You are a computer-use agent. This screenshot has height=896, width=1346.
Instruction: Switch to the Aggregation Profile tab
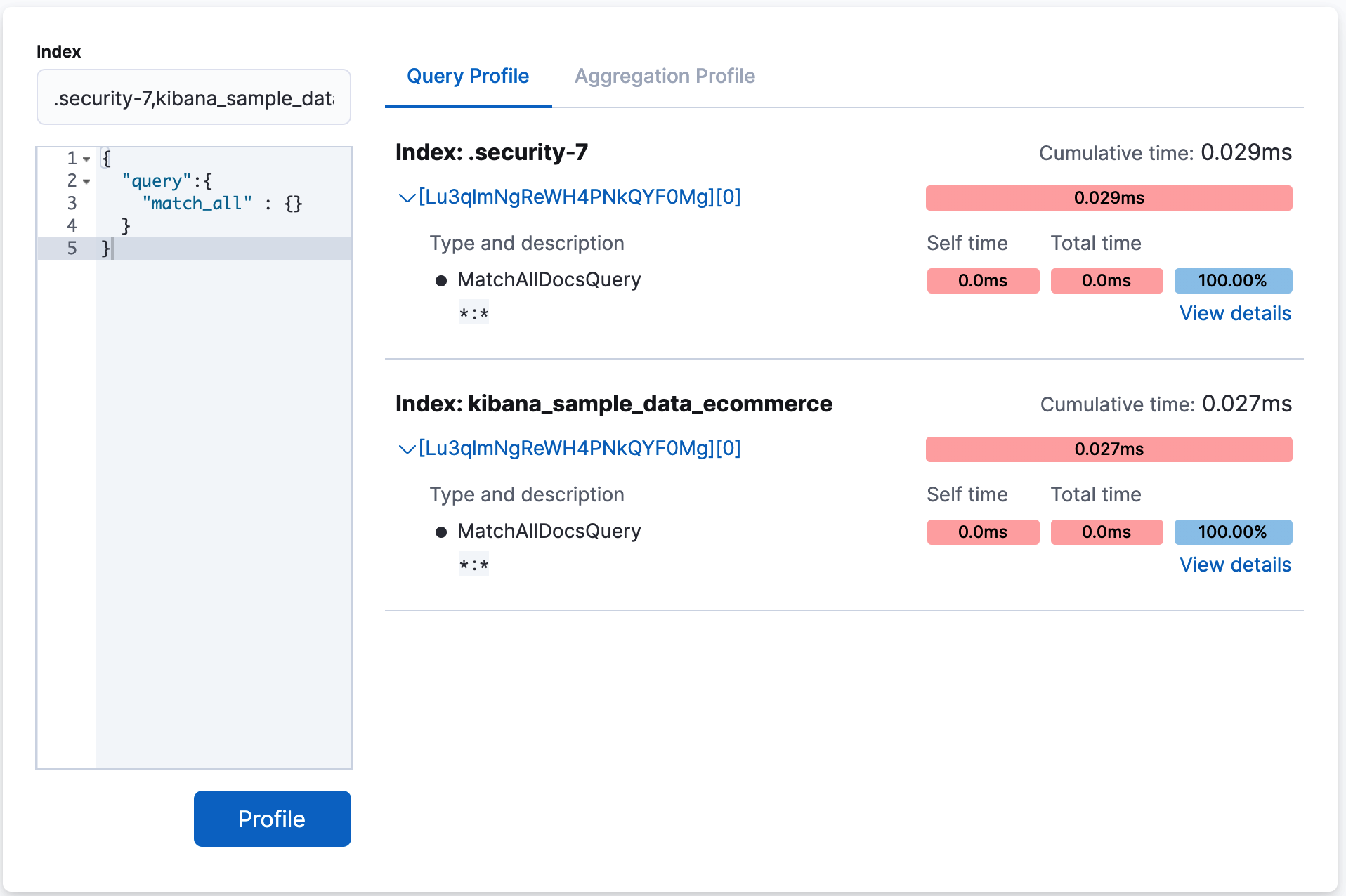665,76
